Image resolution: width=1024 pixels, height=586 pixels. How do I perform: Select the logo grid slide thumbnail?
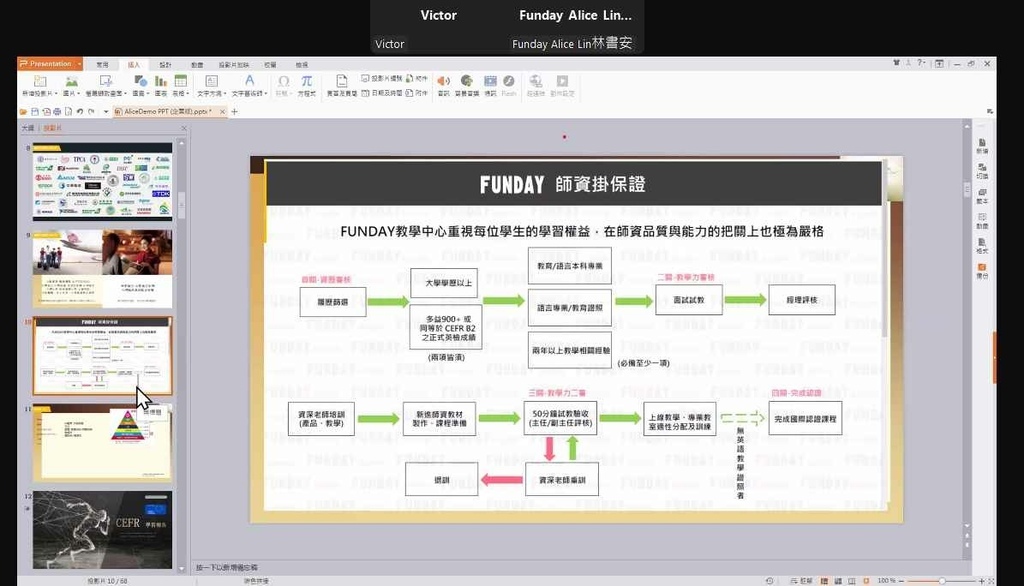coord(103,182)
